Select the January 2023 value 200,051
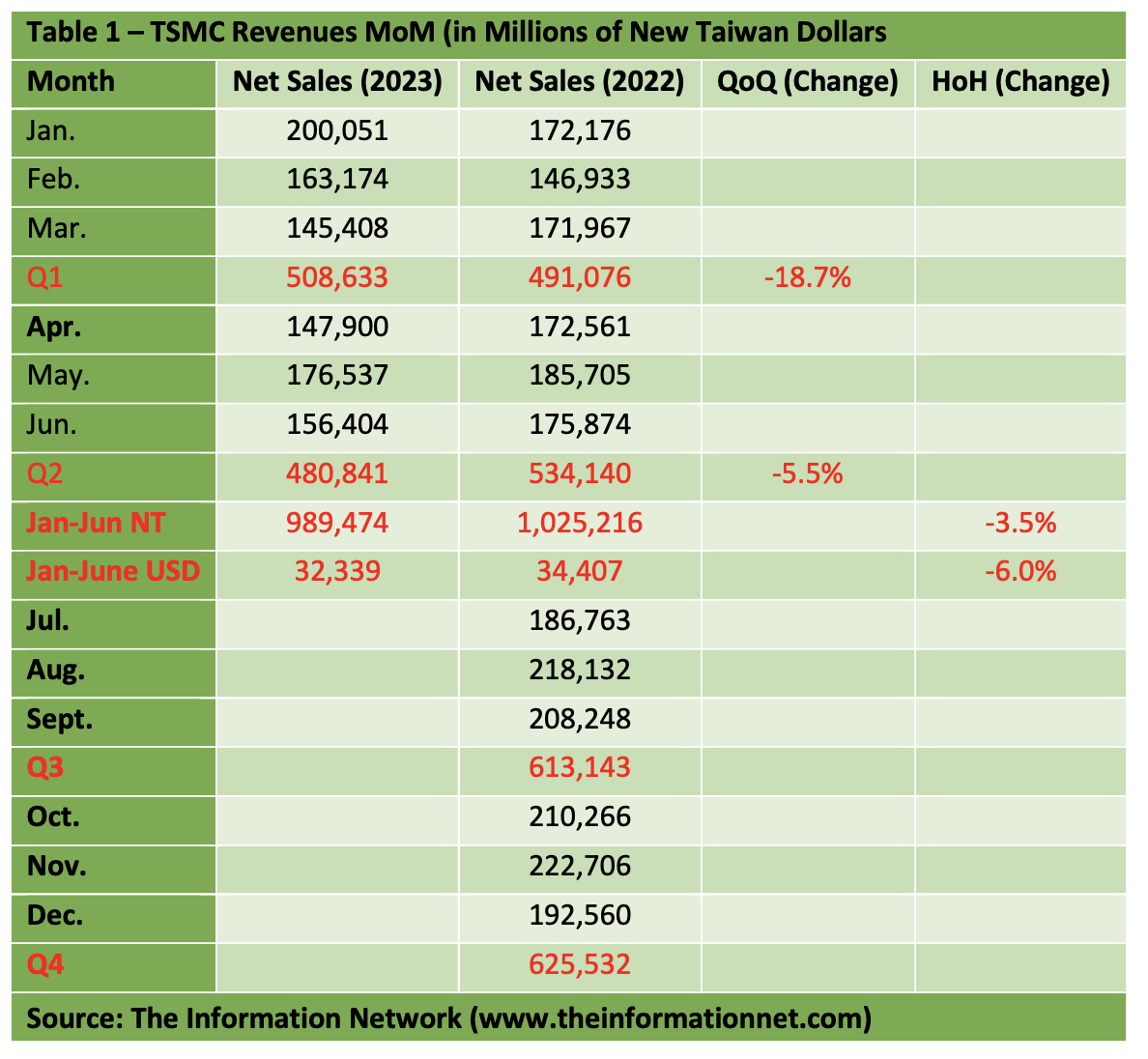Screen dimensions: 1148x1059 click(337, 131)
